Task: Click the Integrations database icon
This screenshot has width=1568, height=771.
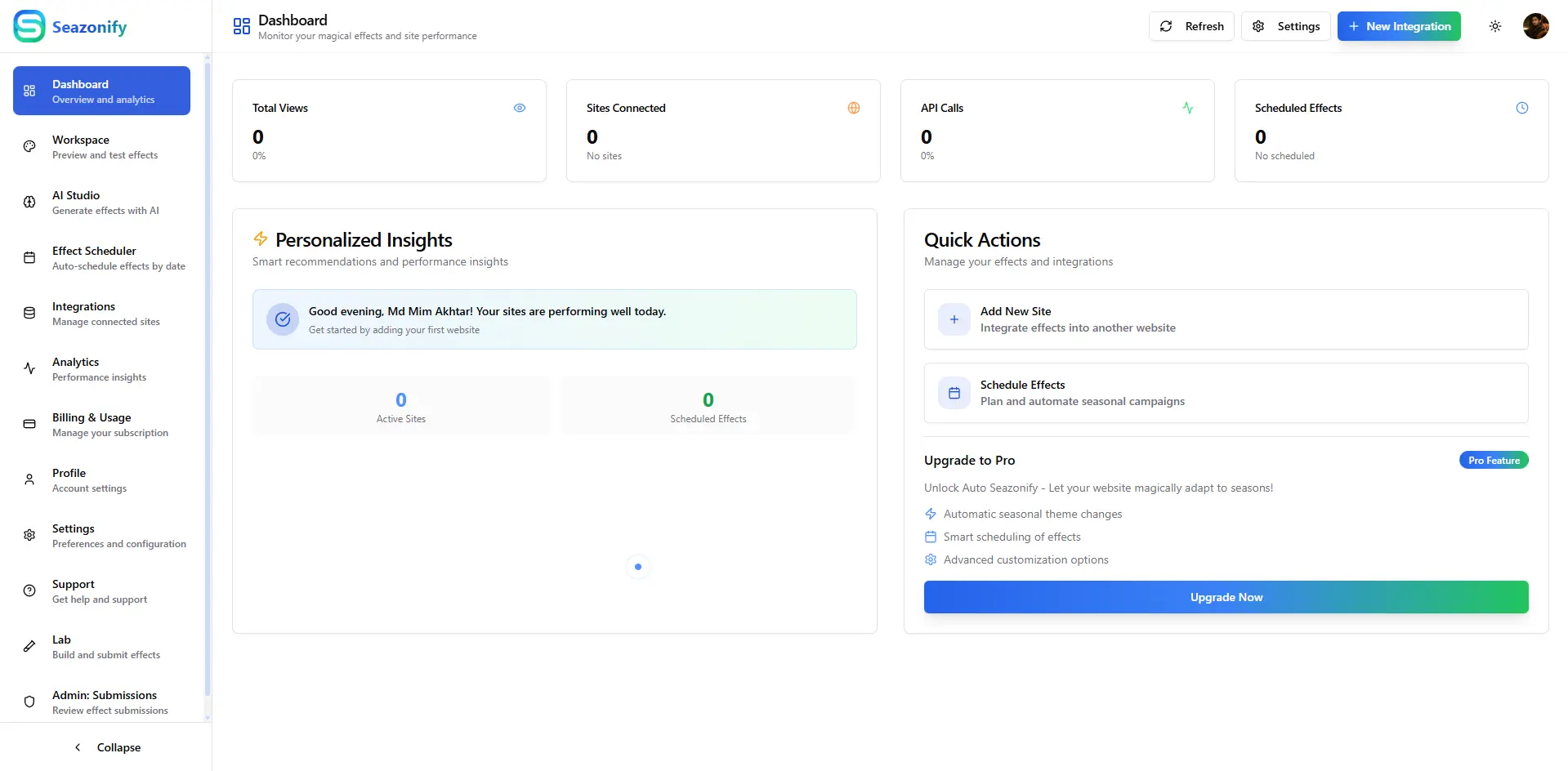Action: coord(29,313)
